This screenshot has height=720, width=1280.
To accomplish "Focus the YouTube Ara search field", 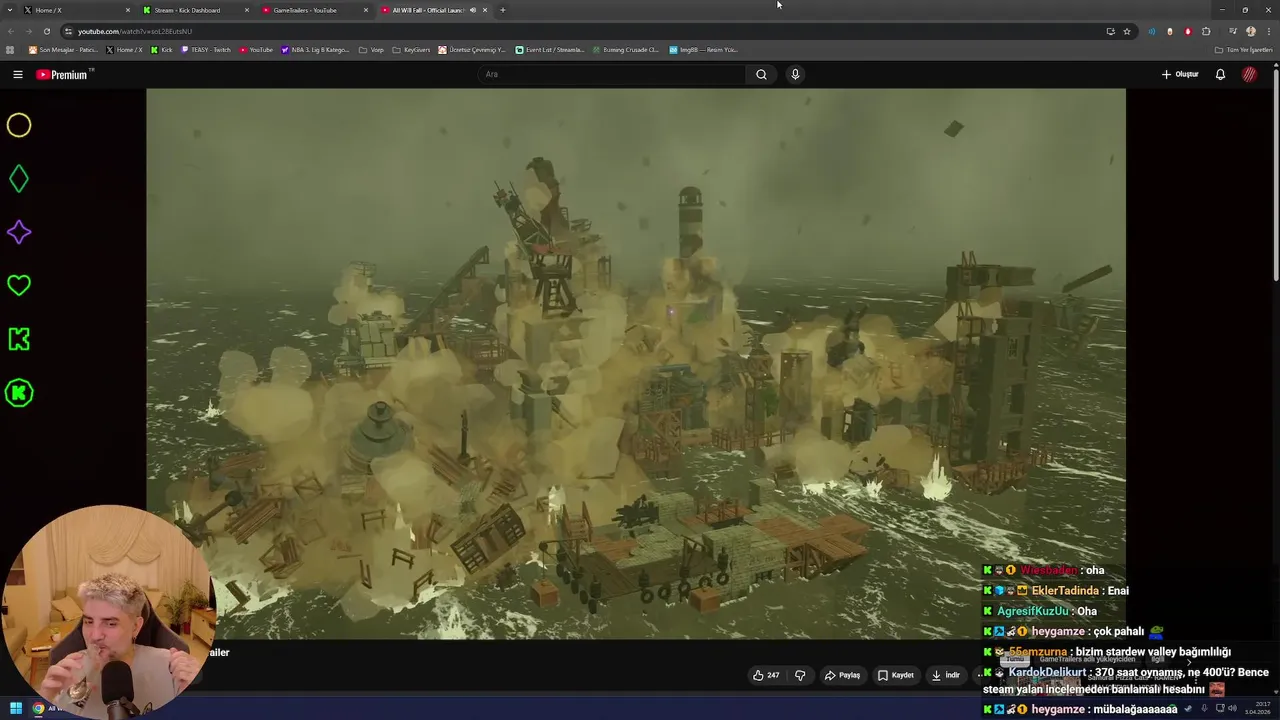I will coord(611,74).
